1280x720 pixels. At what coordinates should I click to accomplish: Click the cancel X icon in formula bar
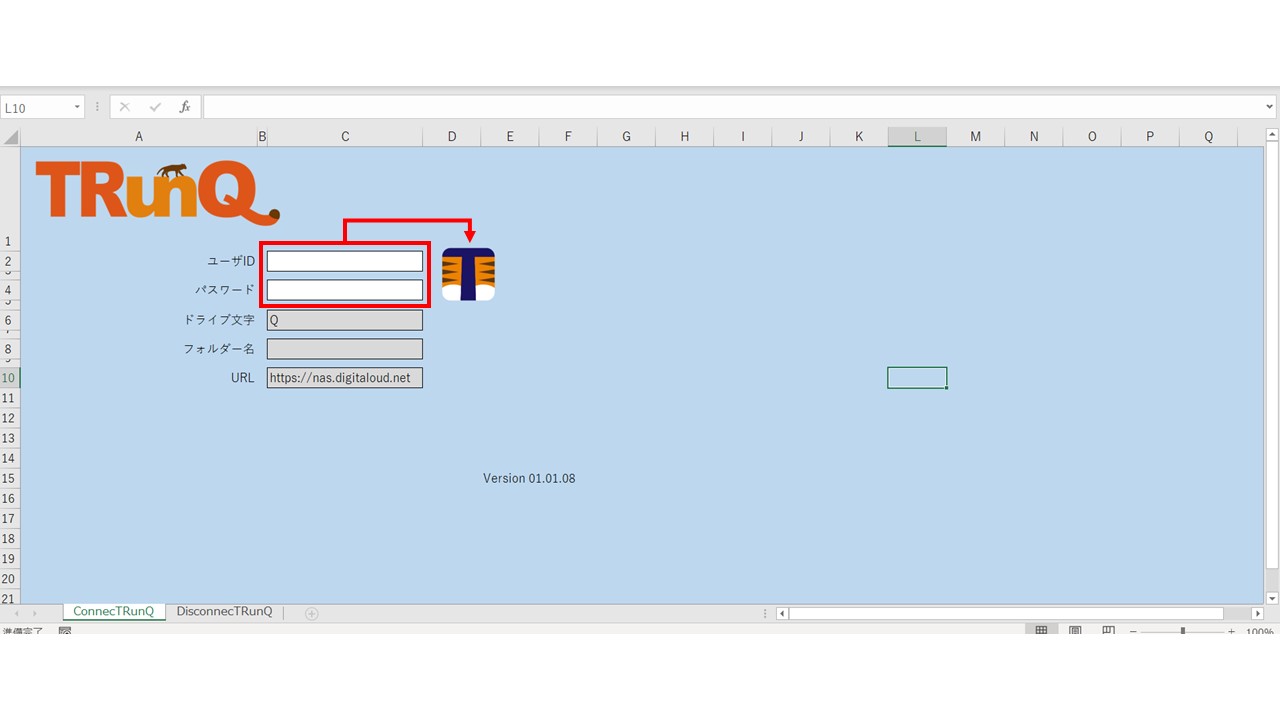point(125,107)
